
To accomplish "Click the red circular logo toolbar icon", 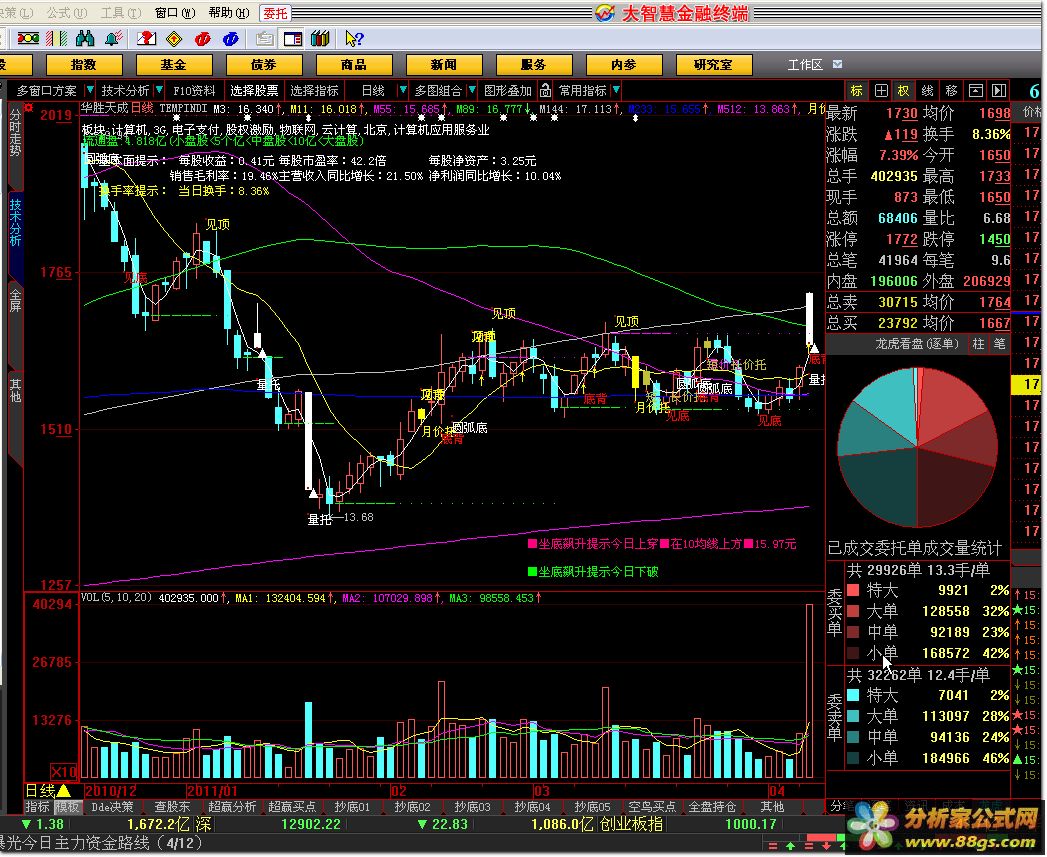I will (x=202, y=39).
